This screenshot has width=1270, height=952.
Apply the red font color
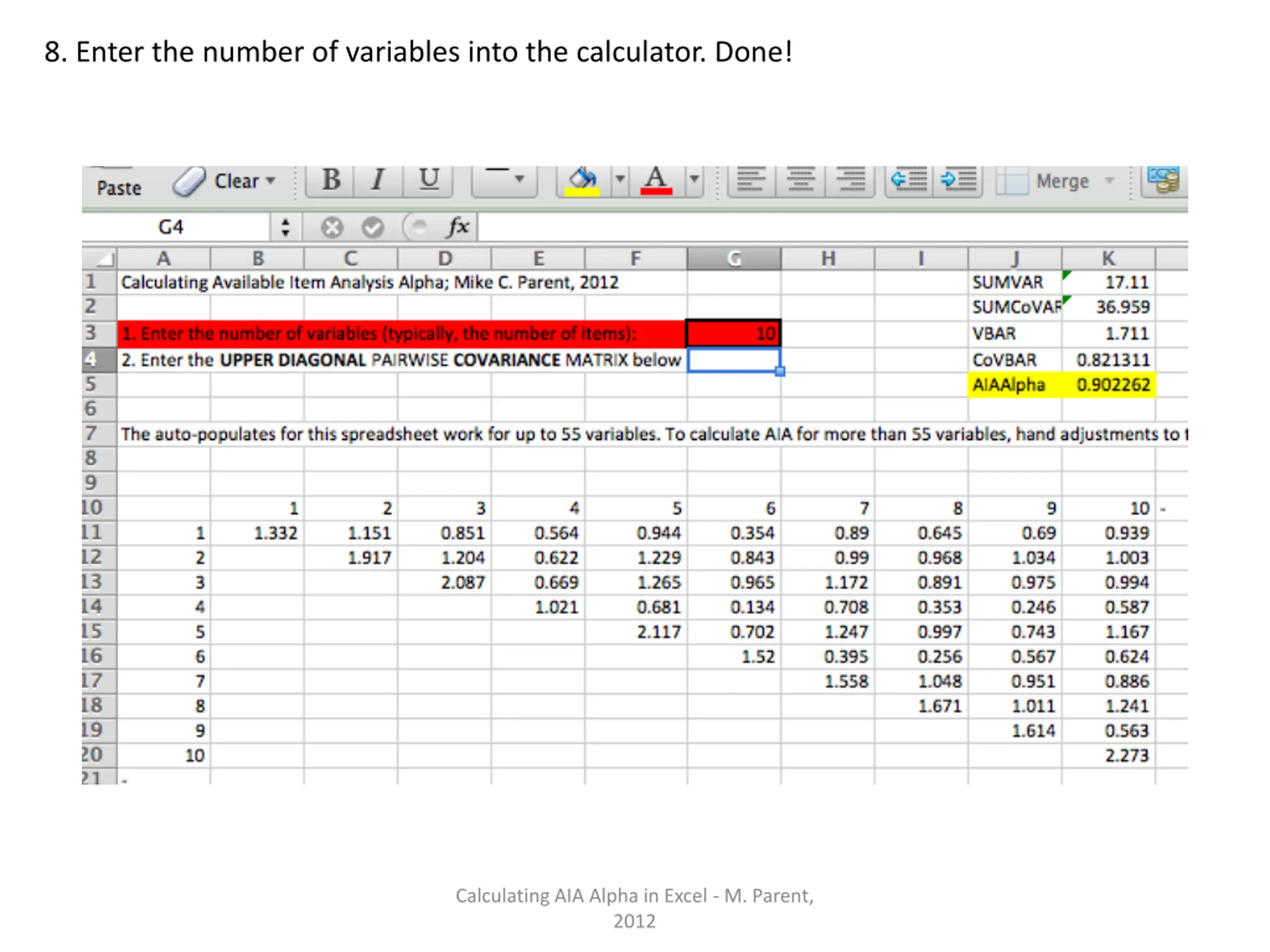click(656, 181)
